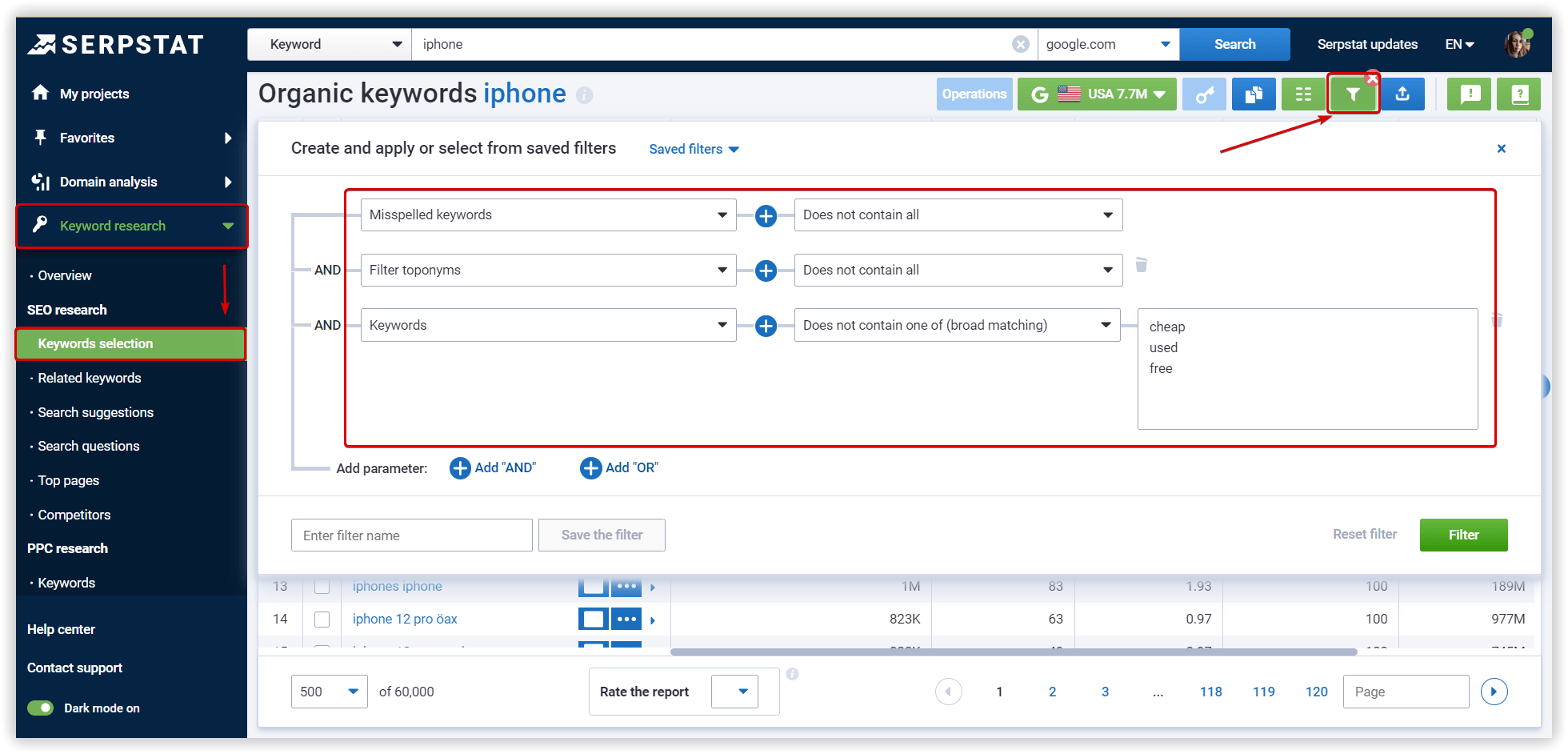Open Misspelled keywords parameter dropdown
1568x754 pixels.
pos(548,215)
